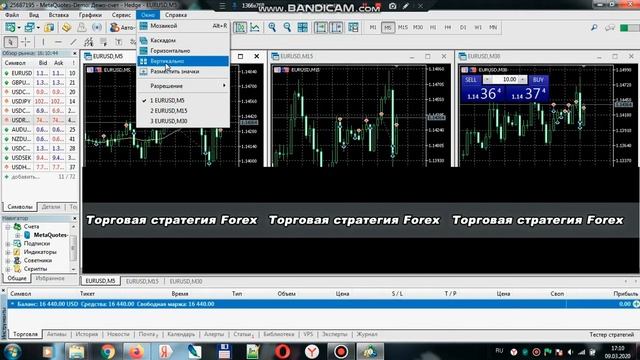This screenshot has width=640, height=360.
Task: Select EURUSD row in Market Watch
Action: [x=40, y=73]
